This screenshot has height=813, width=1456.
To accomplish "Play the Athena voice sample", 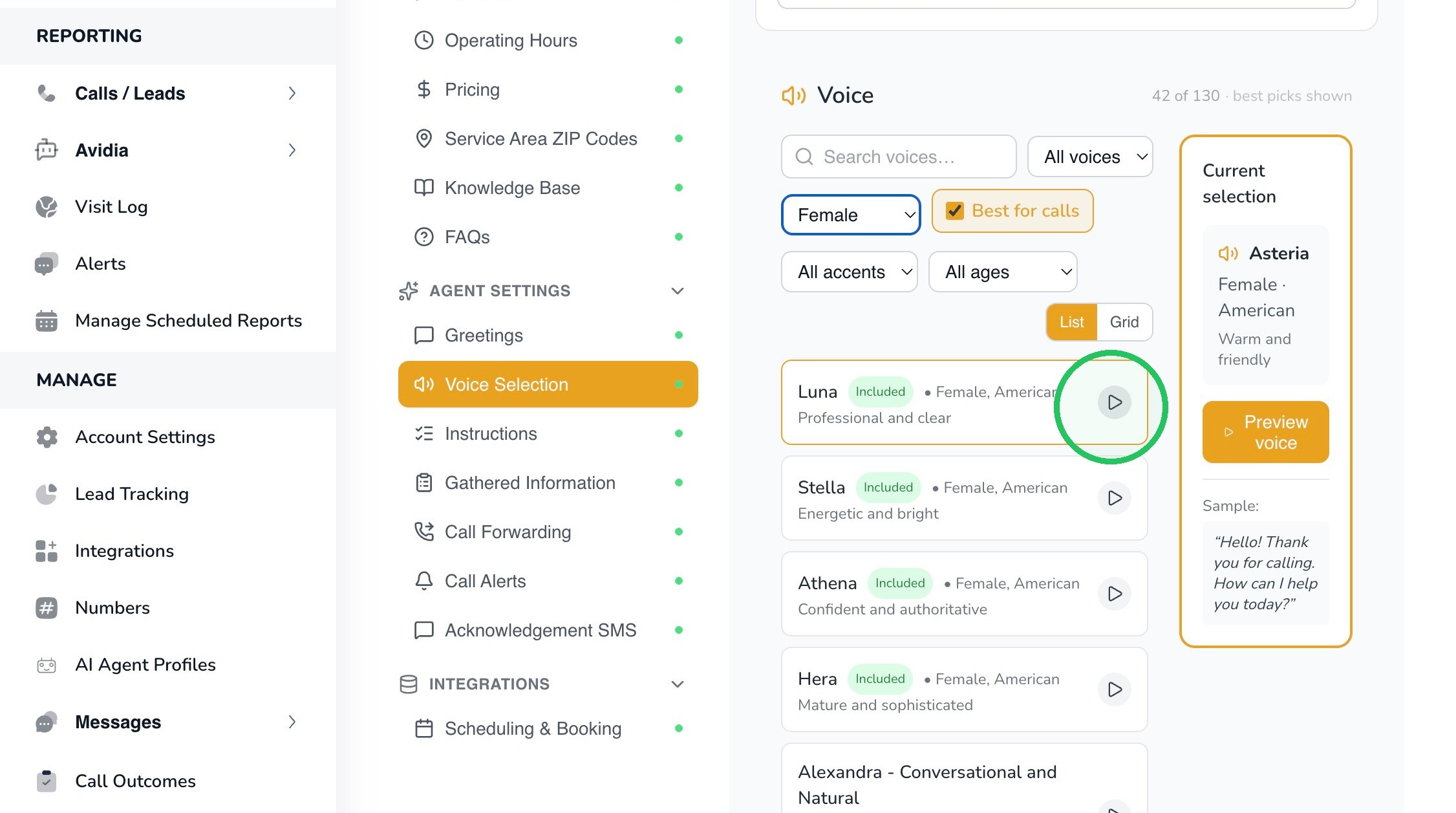I will (x=1114, y=594).
